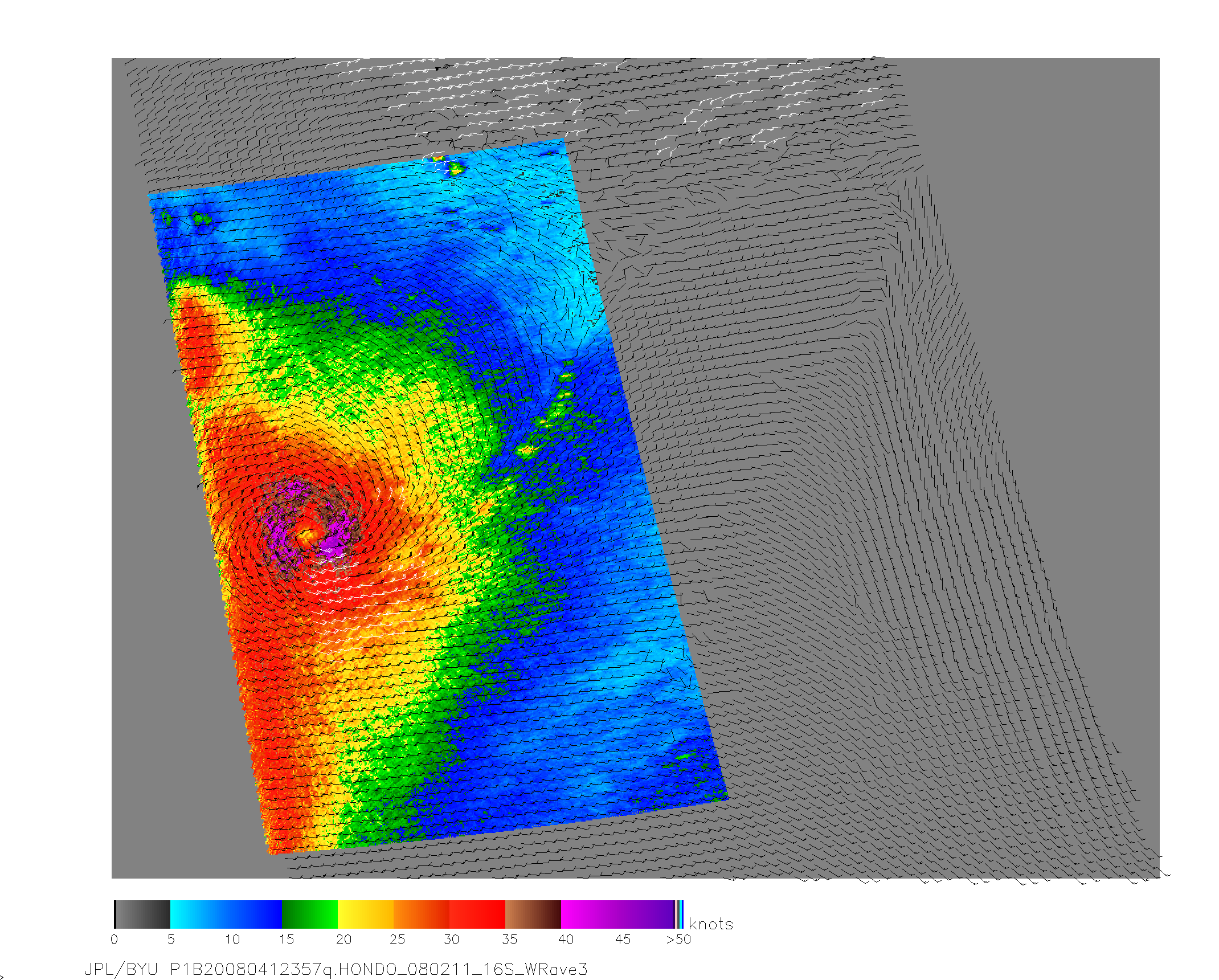The height and width of the screenshot is (980, 1219).
Task: Click the green 15-20 knots colorbar segment
Action: coord(310,914)
